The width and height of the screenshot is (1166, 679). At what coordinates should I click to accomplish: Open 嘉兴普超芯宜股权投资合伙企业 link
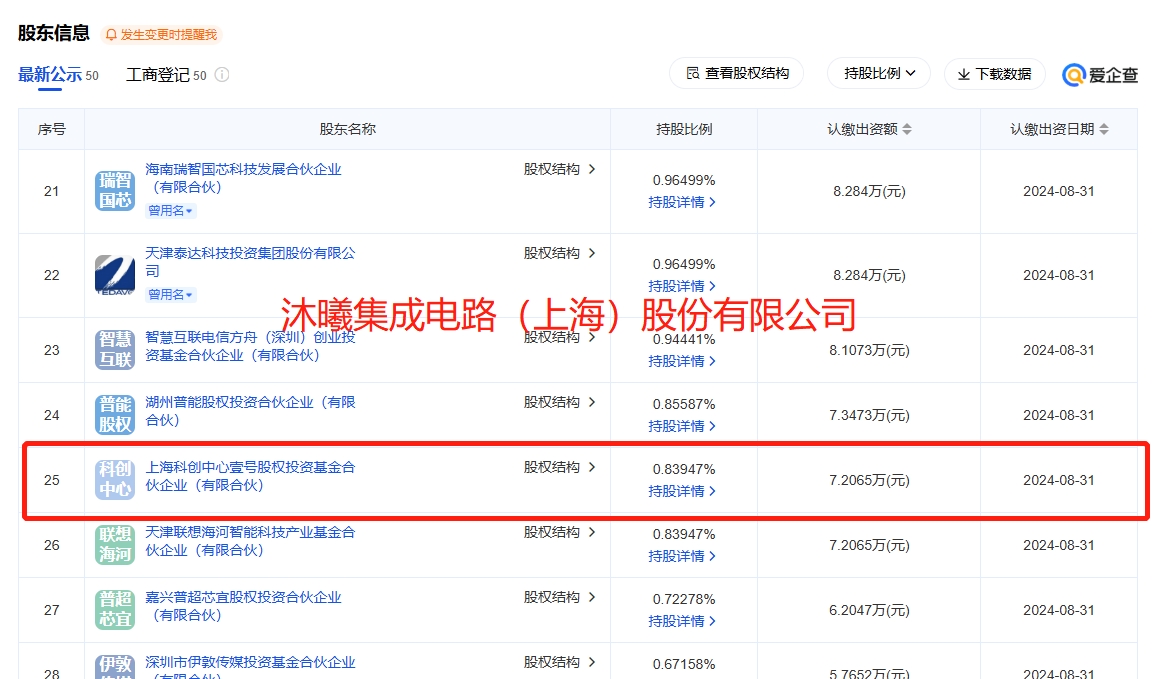click(243, 606)
